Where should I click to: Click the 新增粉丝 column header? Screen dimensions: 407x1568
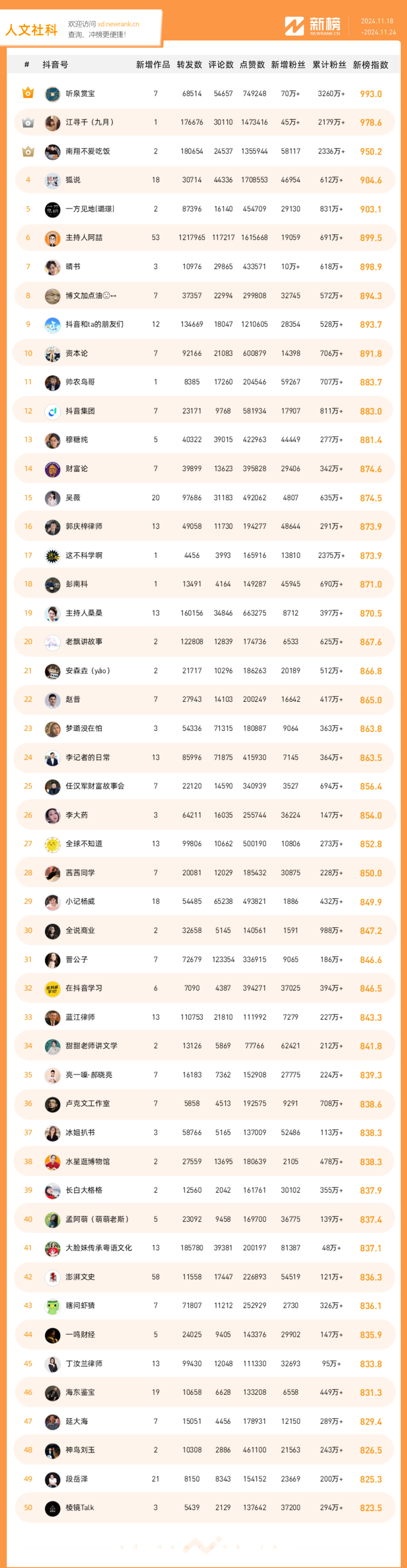288,65
